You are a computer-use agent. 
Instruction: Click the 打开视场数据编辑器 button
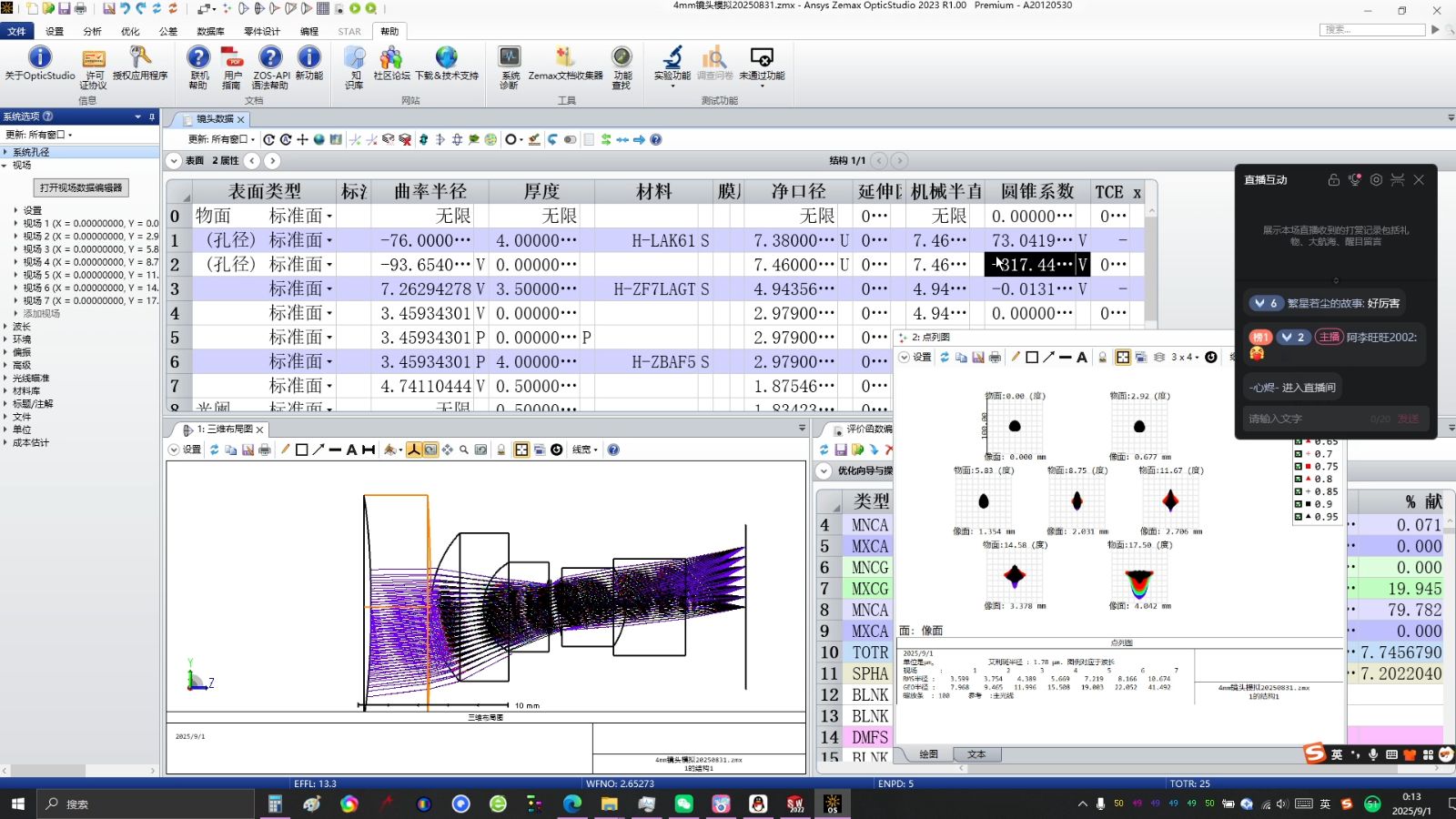click(81, 187)
